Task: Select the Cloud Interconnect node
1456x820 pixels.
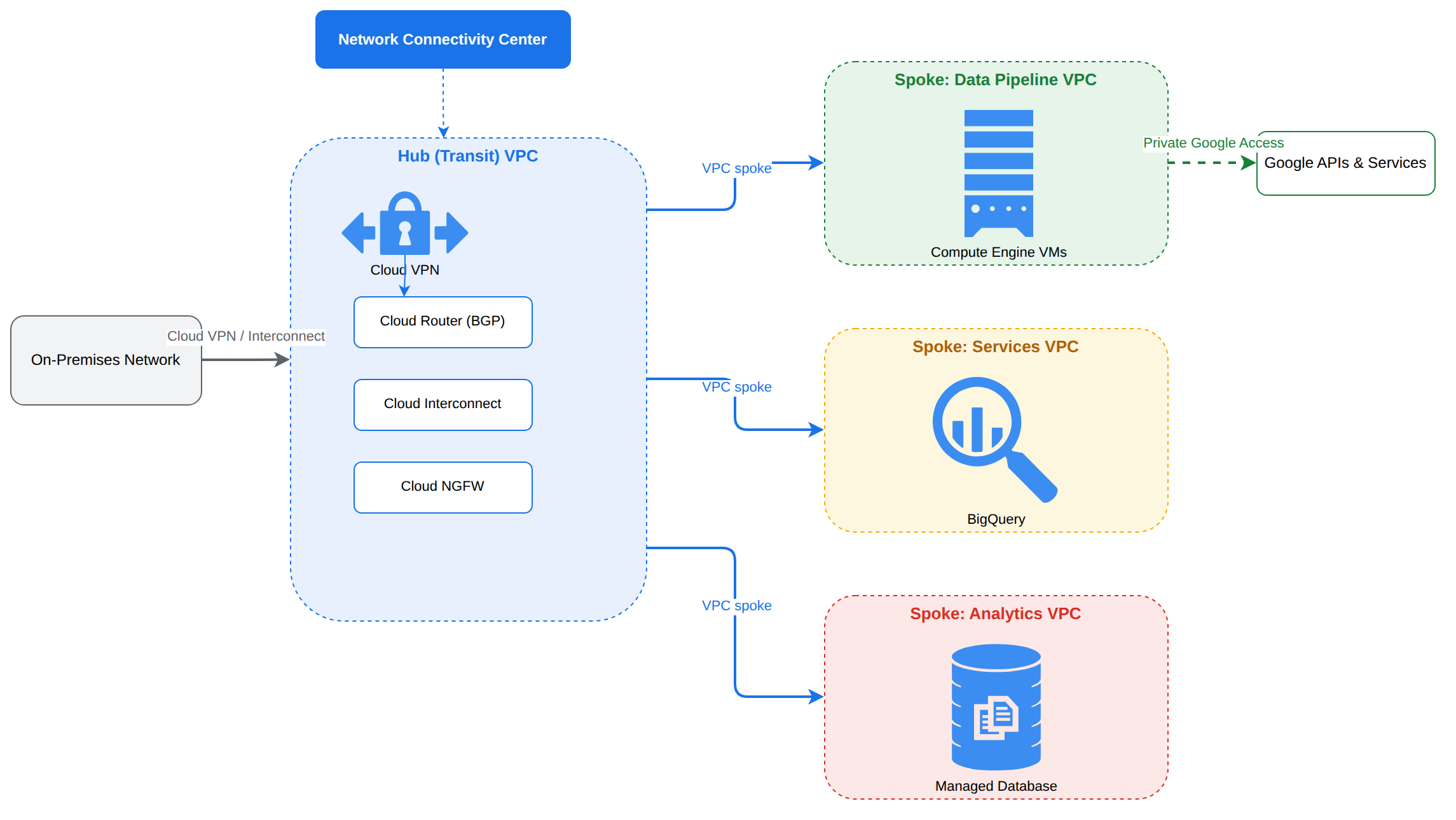Action: (x=443, y=404)
